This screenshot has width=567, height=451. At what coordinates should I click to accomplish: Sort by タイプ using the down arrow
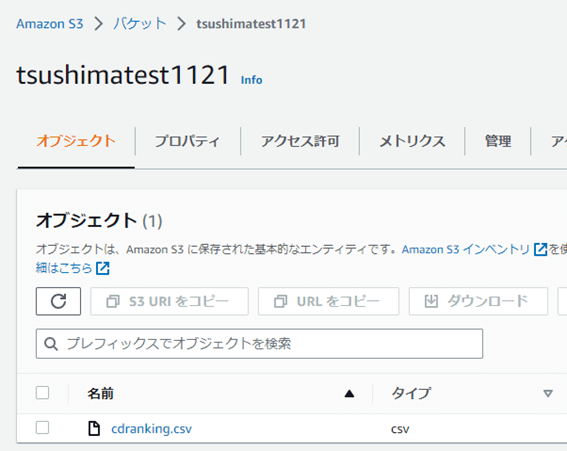[x=548, y=393]
